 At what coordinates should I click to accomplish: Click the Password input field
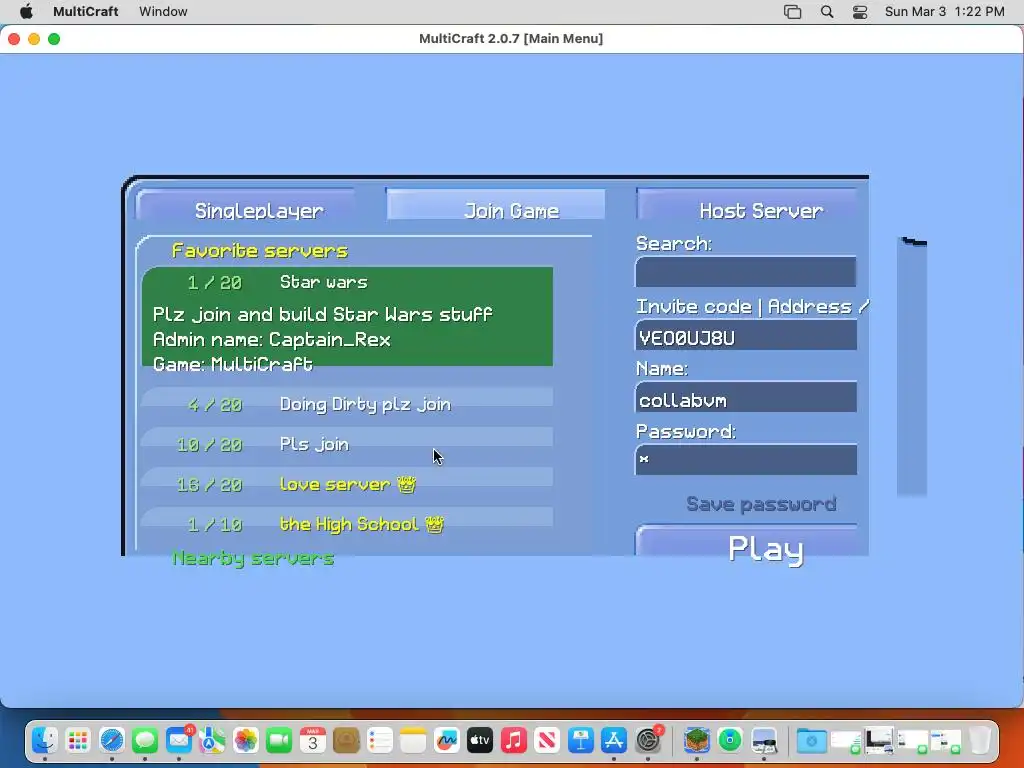point(746,460)
